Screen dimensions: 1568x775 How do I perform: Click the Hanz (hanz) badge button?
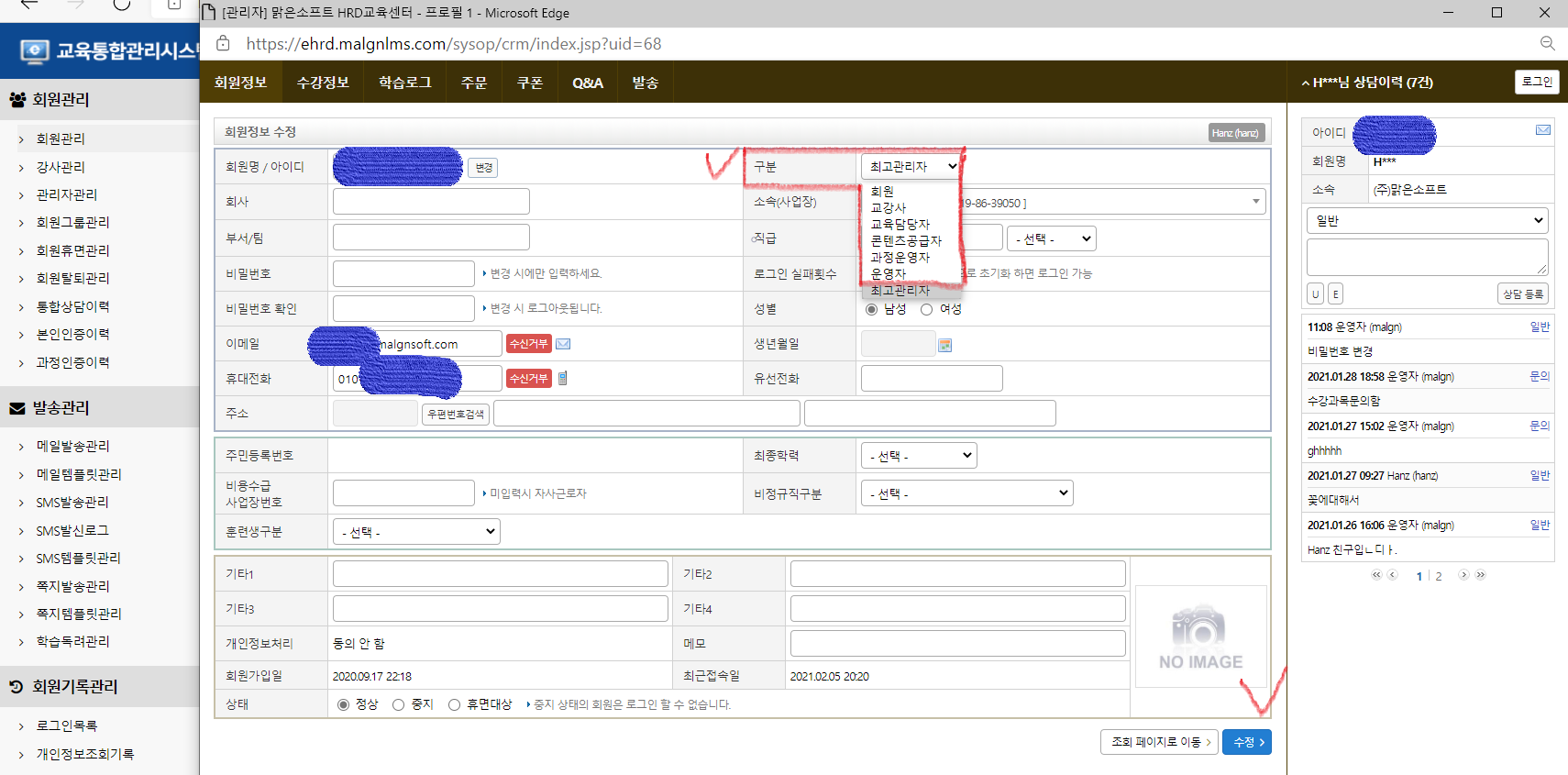[1236, 133]
